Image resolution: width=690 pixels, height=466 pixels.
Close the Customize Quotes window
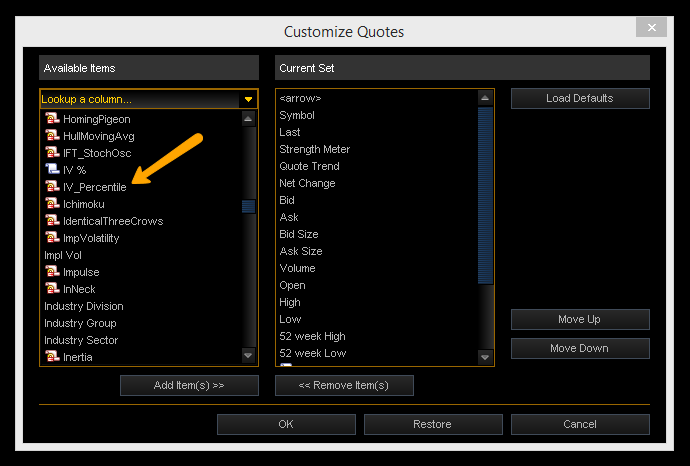pos(651,27)
